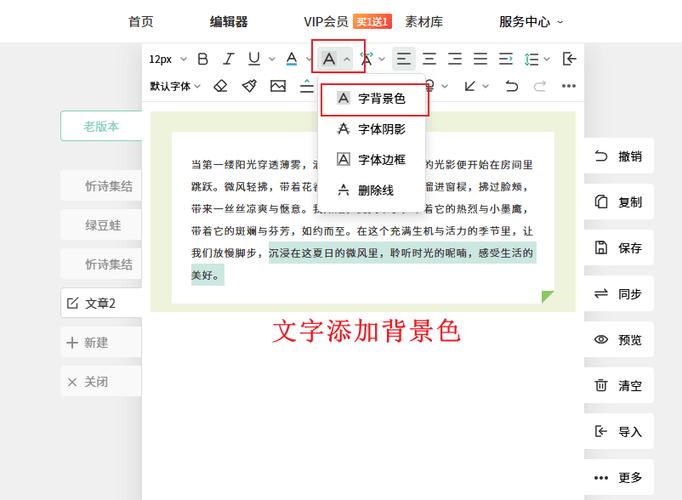
Task: Click the 复制 copy button
Action: (x=618, y=202)
